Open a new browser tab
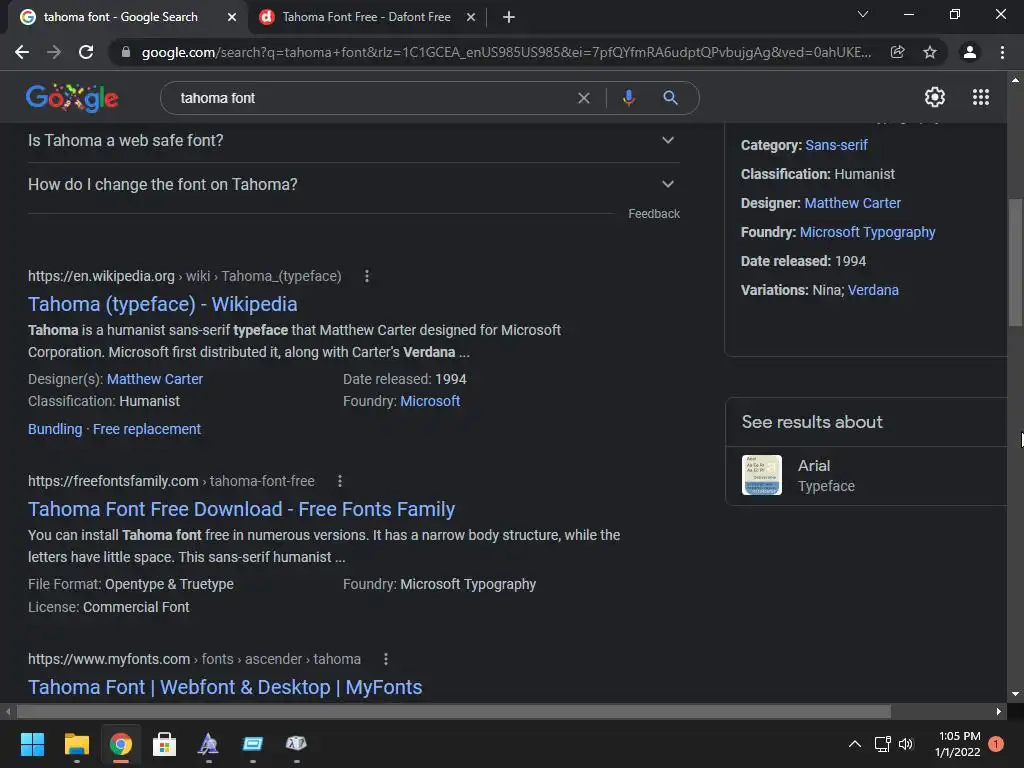Viewport: 1024px width, 768px height. pos(509,17)
